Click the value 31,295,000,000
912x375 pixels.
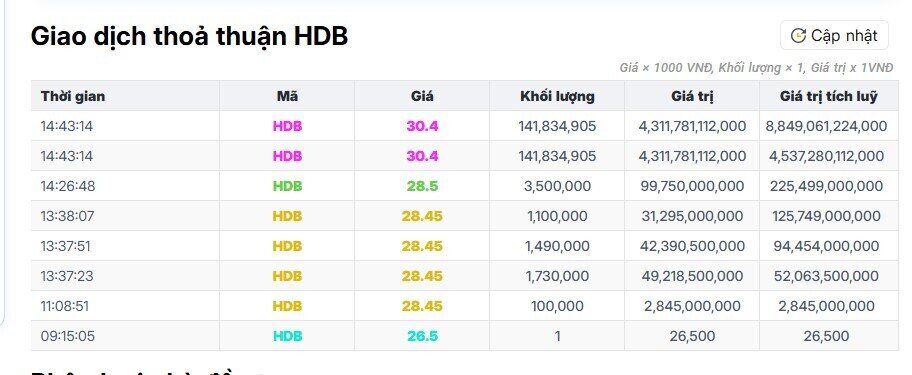pos(692,216)
